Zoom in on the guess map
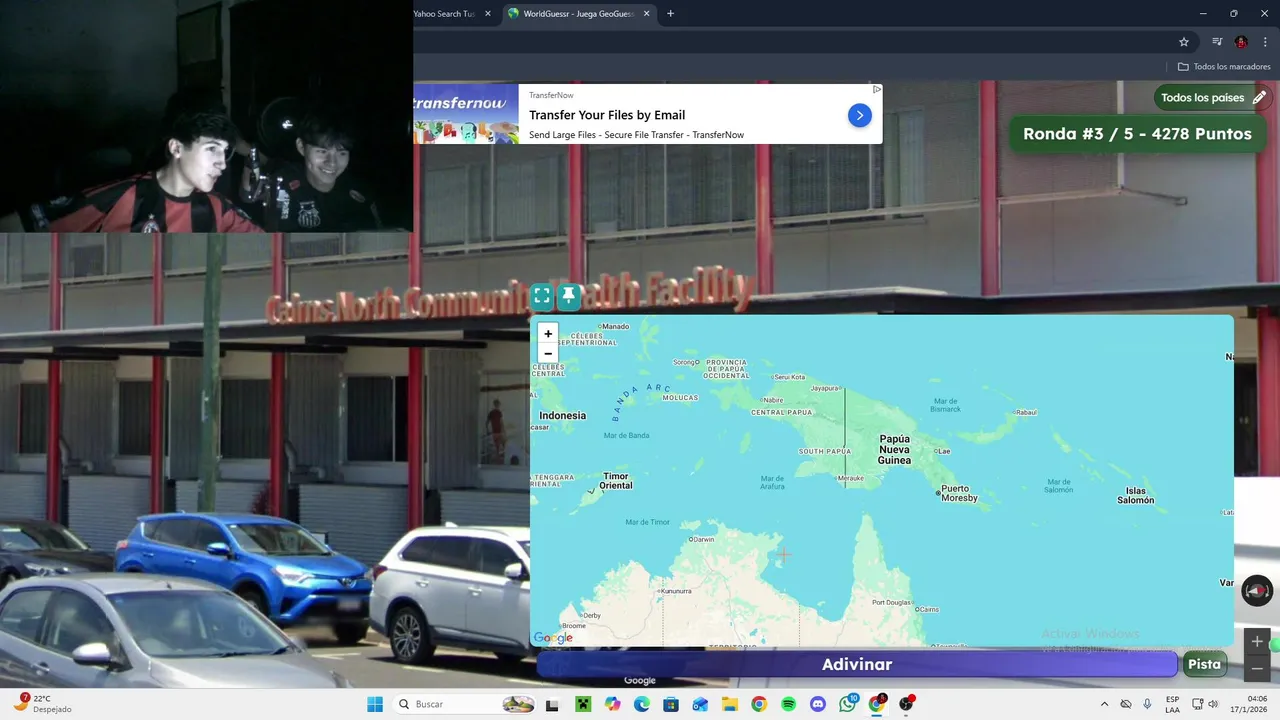Image resolution: width=1280 pixels, height=720 pixels. (x=547, y=334)
